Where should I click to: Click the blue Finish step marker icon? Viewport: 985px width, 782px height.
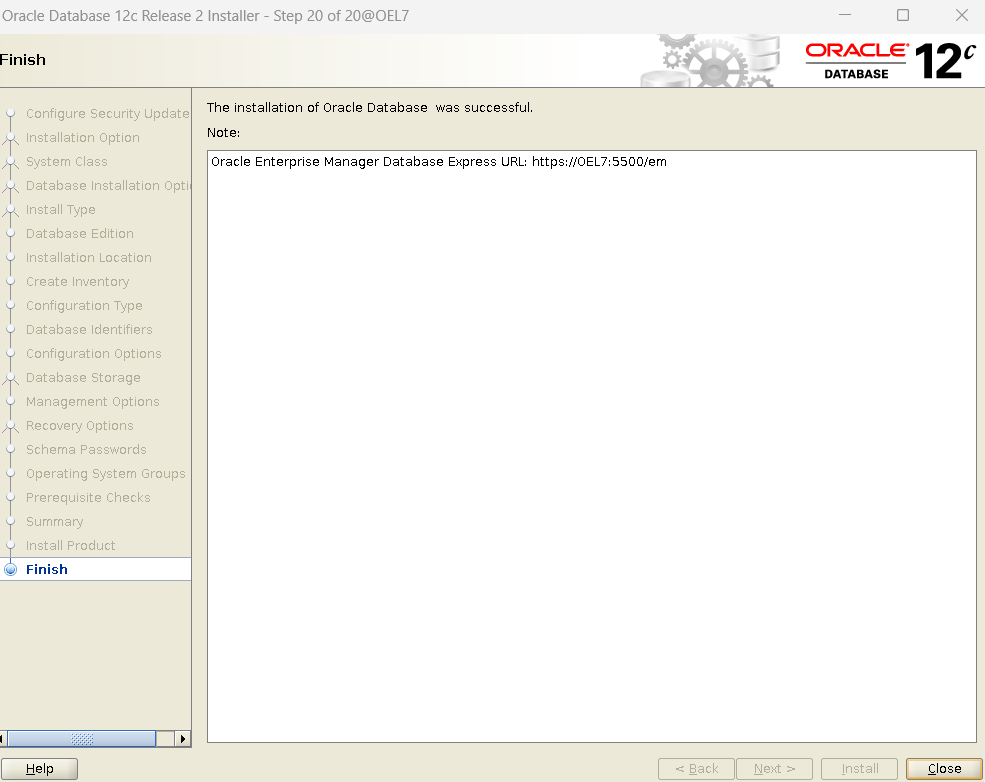tap(11, 570)
